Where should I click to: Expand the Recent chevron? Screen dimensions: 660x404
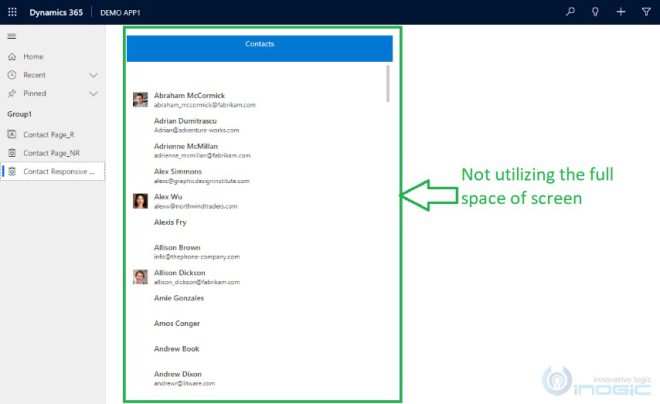(x=94, y=75)
